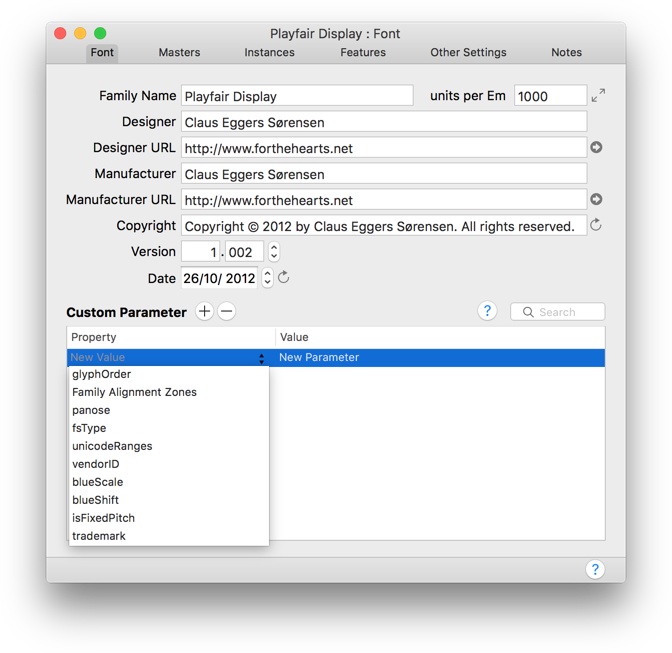
Task: Open Designer URL with its arrow icon
Action: click(596, 147)
